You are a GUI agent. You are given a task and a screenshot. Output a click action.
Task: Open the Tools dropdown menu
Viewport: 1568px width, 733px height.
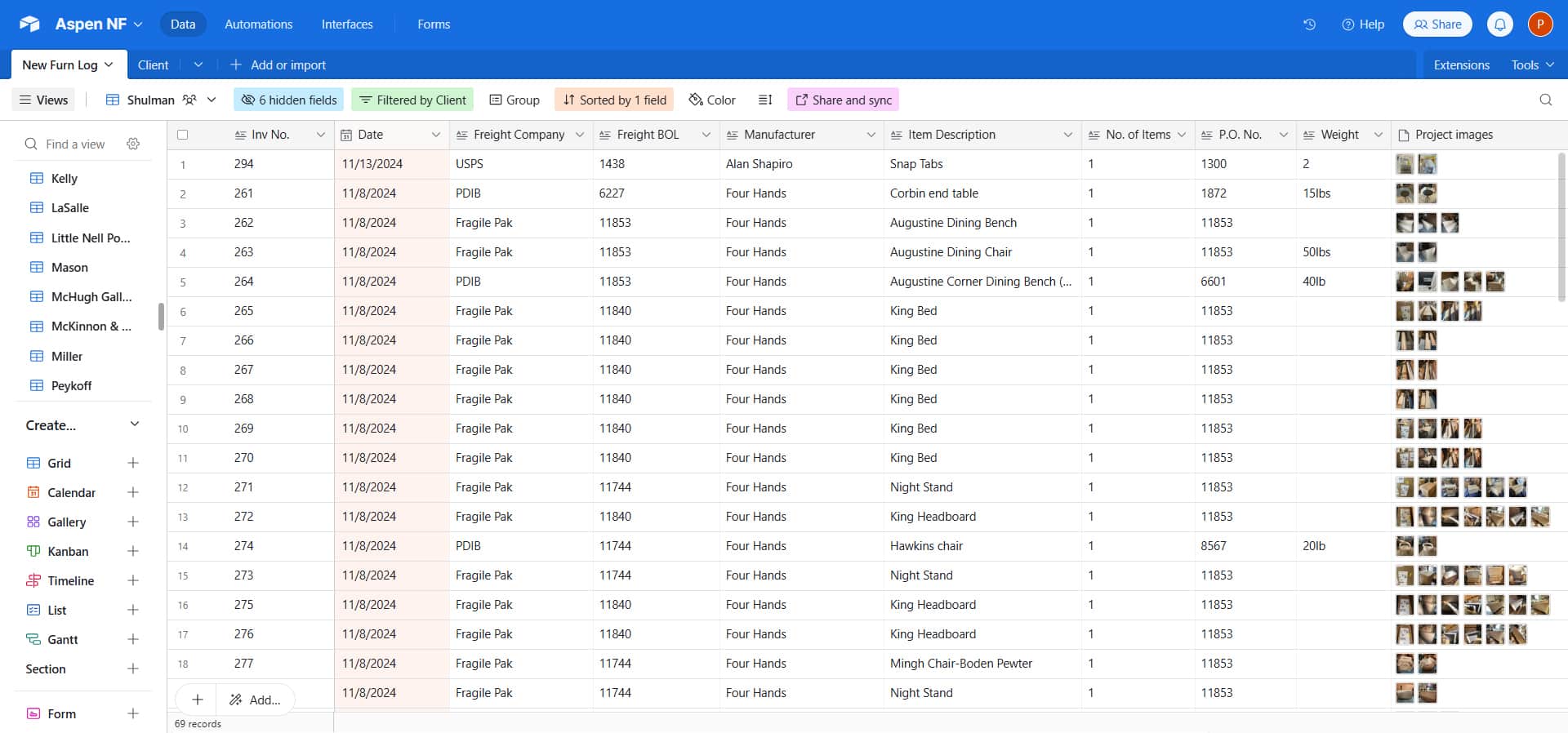click(1531, 65)
